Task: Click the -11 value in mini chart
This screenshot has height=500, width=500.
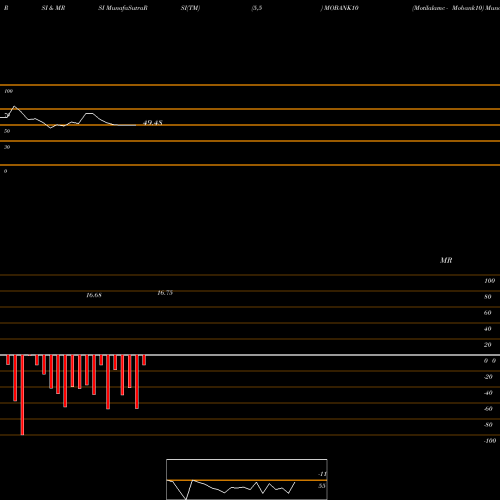Action: pyautogui.click(x=322, y=474)
